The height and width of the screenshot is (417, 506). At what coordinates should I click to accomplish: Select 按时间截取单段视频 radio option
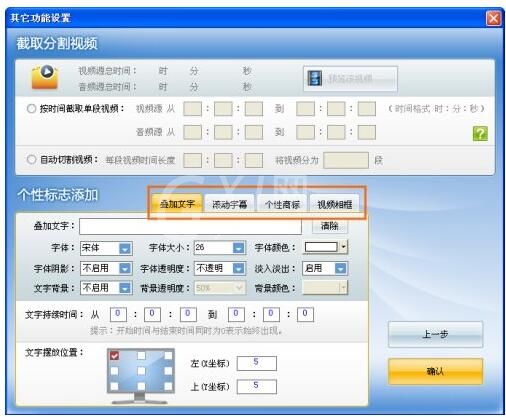[x=31, y=109]
